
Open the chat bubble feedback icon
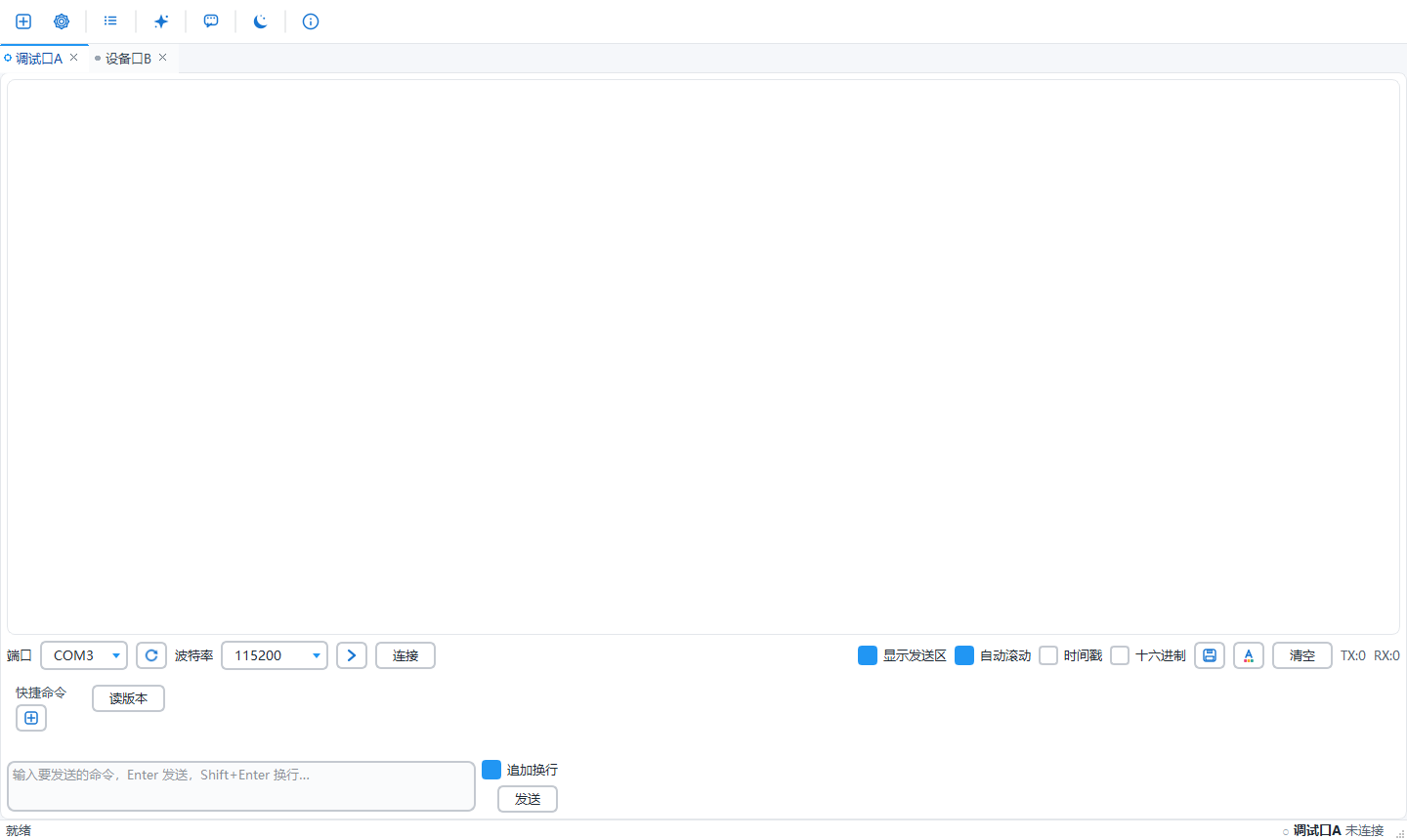[211, 21]
